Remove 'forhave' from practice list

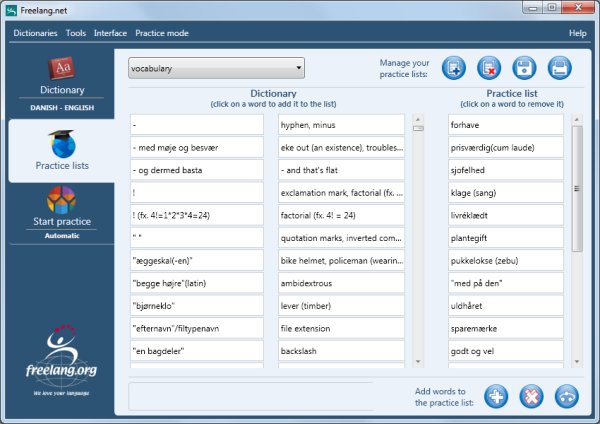click(506, 125)
